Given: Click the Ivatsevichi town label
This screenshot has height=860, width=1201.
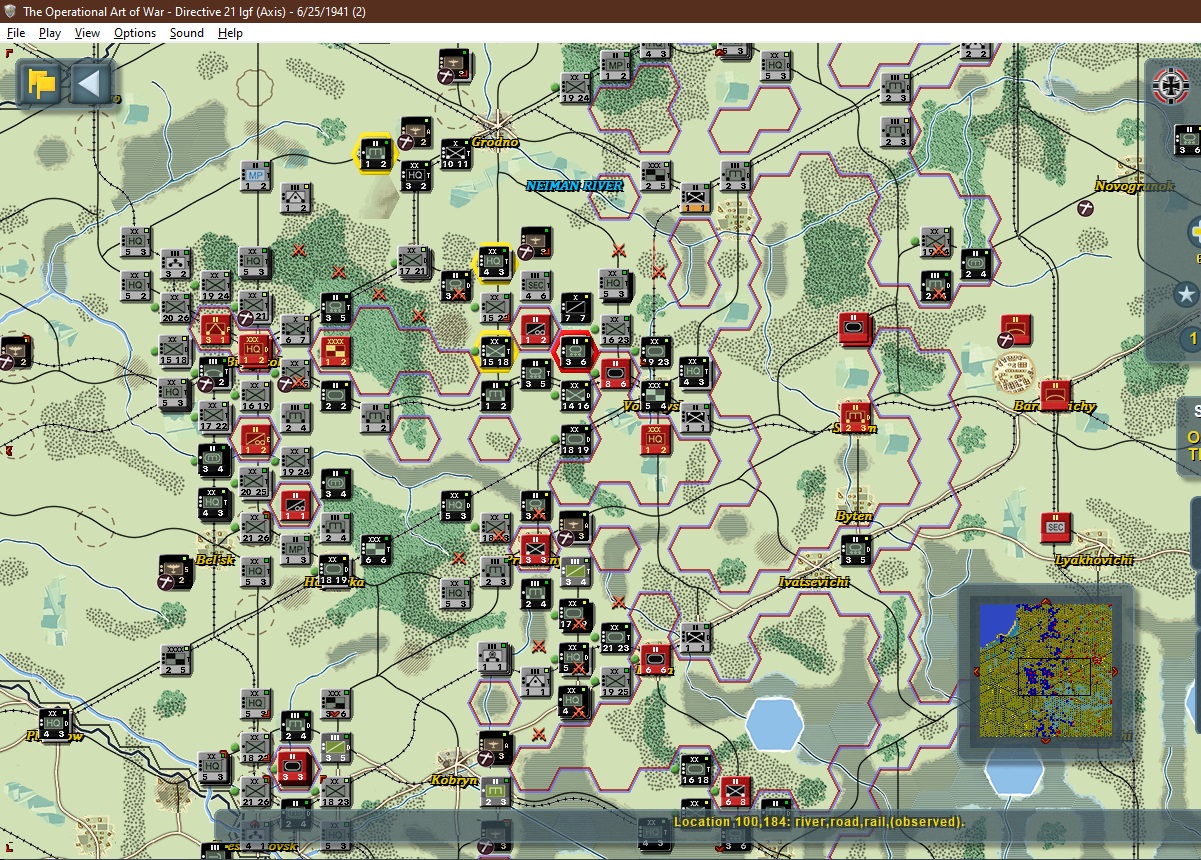Looking at the screenshot, I should (x=814, y=582).
